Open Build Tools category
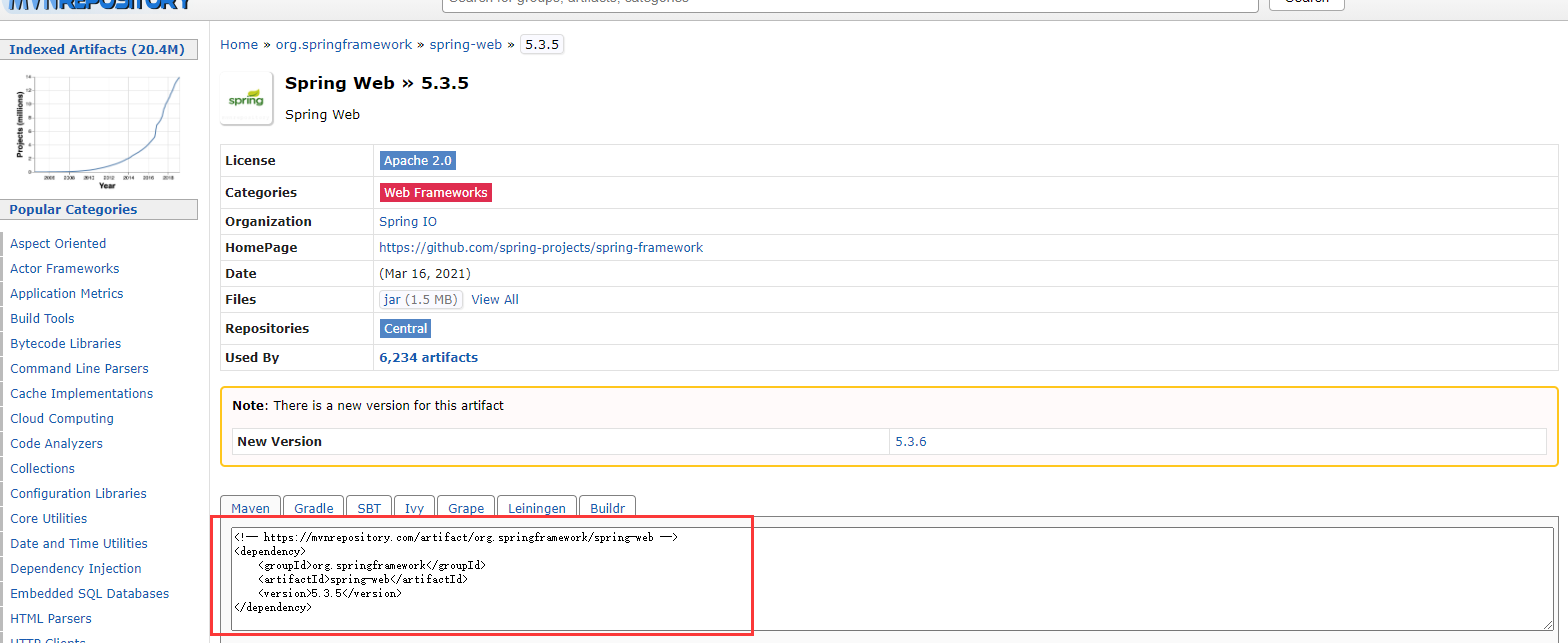This screenshot has width=1568, height=643. pyautogui.click(x=42, y=318)
